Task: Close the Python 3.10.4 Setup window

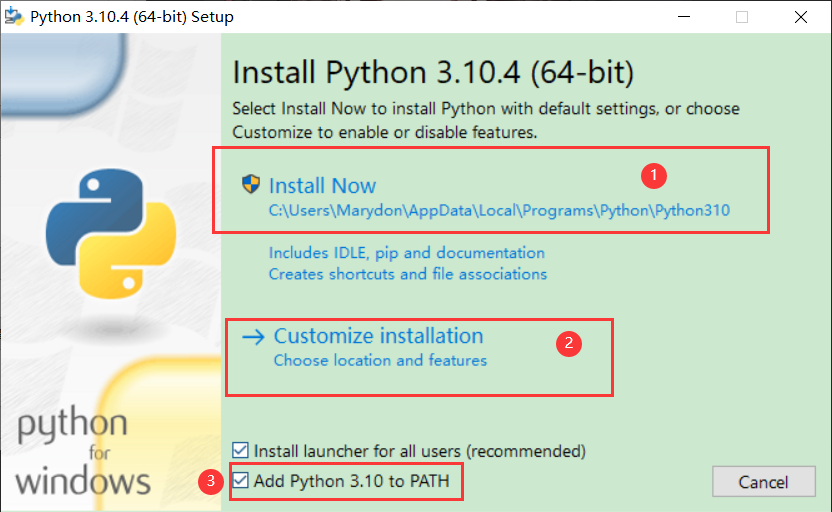Action: (801, 16)
